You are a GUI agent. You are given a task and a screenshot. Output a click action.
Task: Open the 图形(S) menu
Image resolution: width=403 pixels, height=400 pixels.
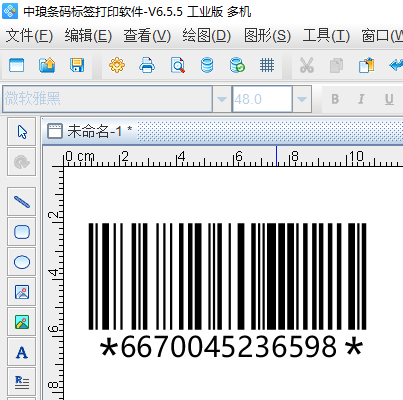pyautogui.click(x=267, y=35)
